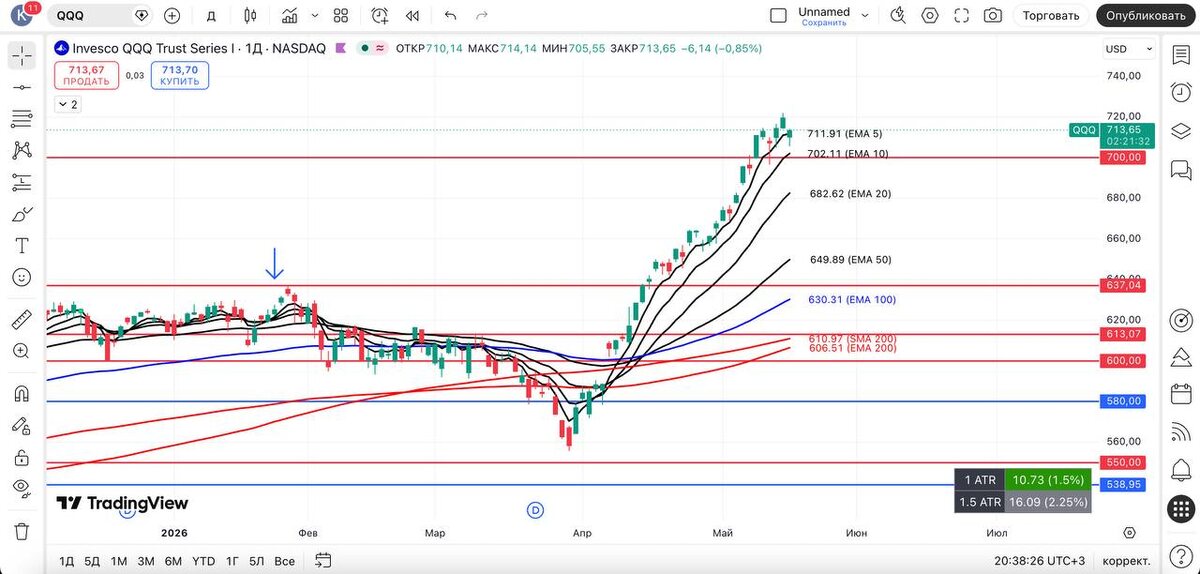Add symbol with the plus circle icon

point(172,15)
